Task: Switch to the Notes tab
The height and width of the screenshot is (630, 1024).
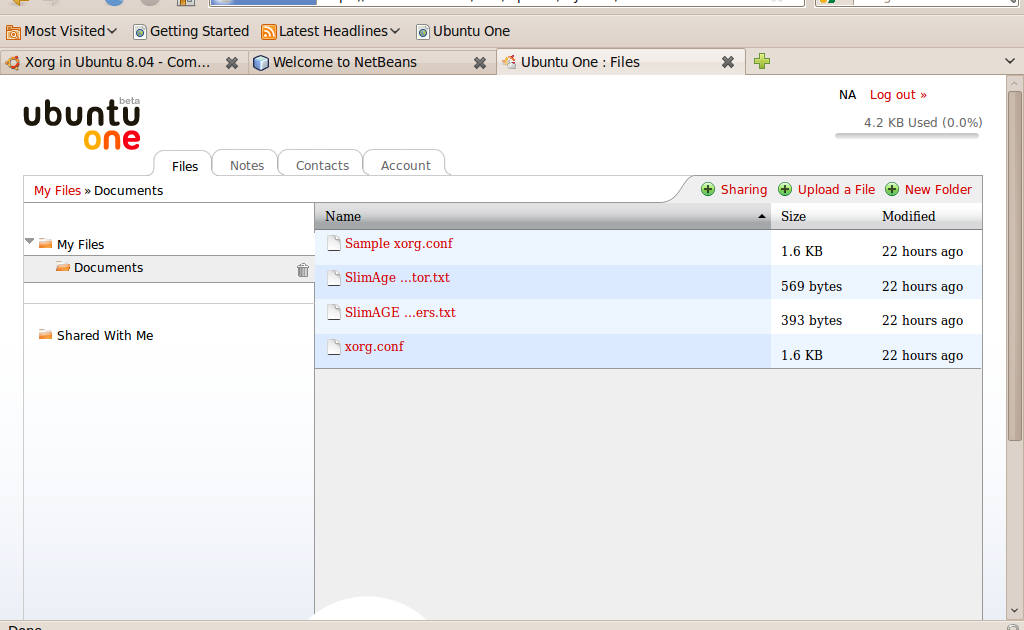Action: (247, 165)
